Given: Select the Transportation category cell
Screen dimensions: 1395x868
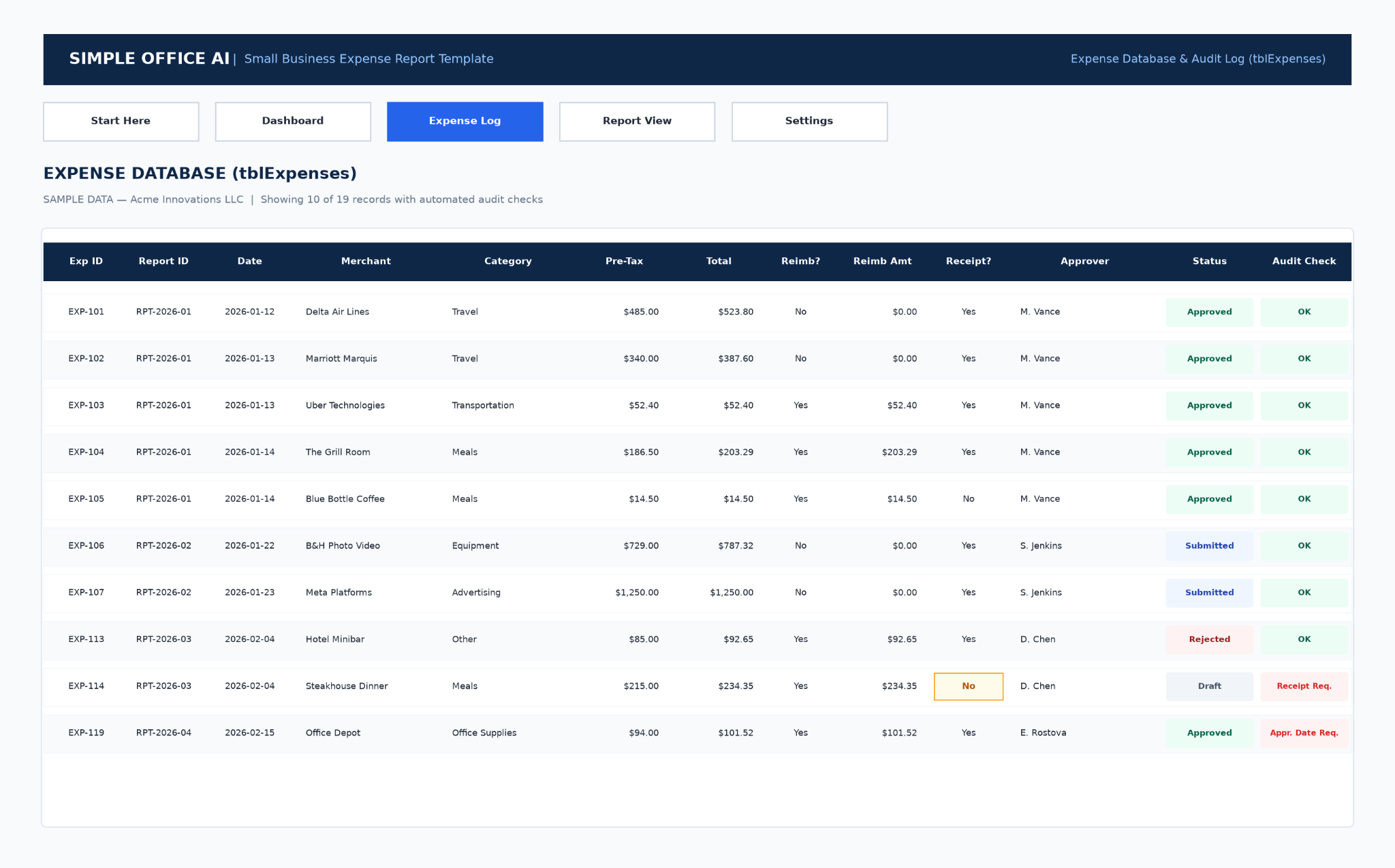Looking at the screenshot, I should (x=483, y=406).
